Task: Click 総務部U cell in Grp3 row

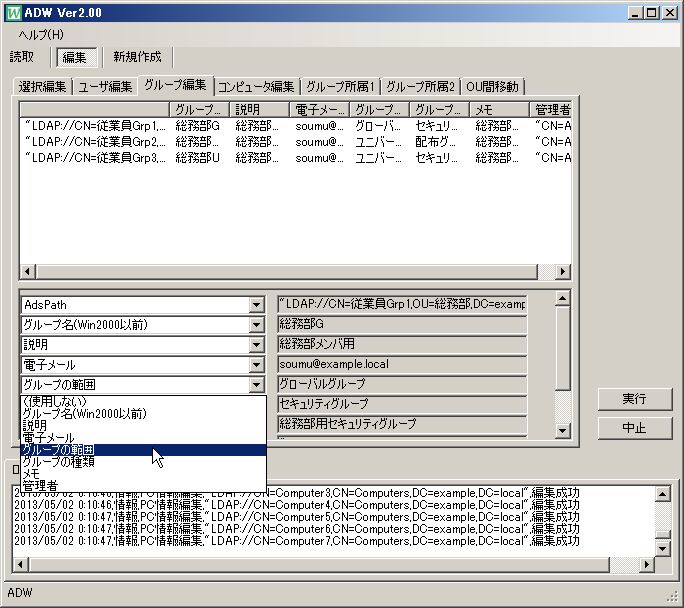Action: click(x=197, y=158)
